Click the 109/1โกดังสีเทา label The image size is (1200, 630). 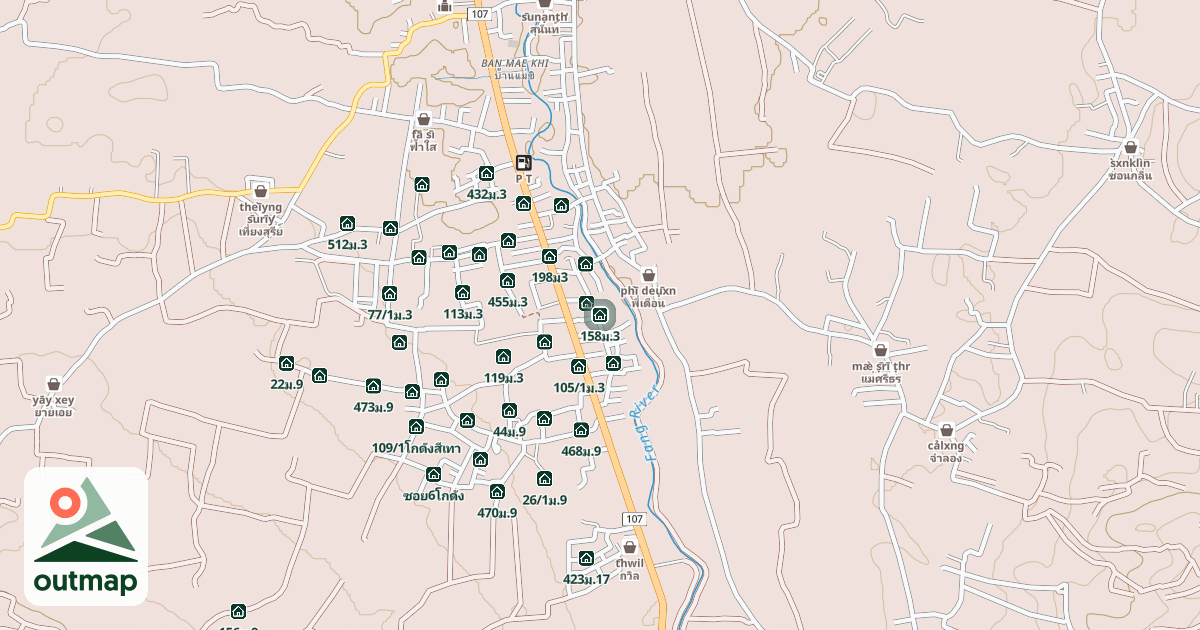416,448
